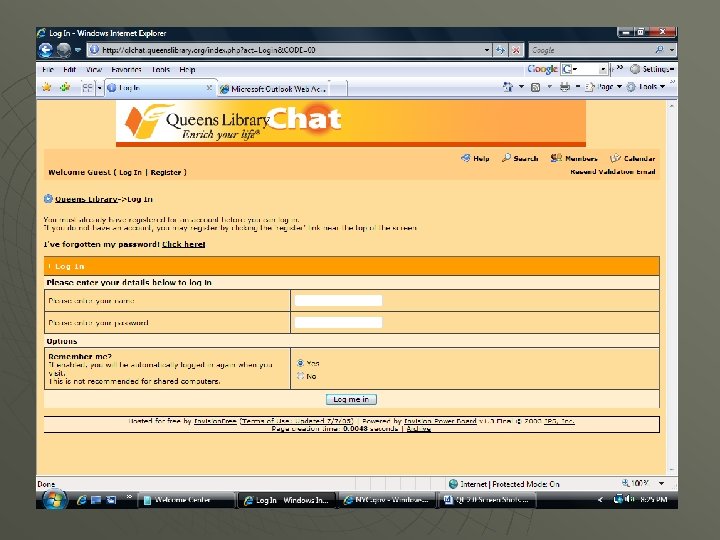The image size is (720, 540).
Task: Open the recent pages dropdown beside Forward
Action: (x=78, y=50)
